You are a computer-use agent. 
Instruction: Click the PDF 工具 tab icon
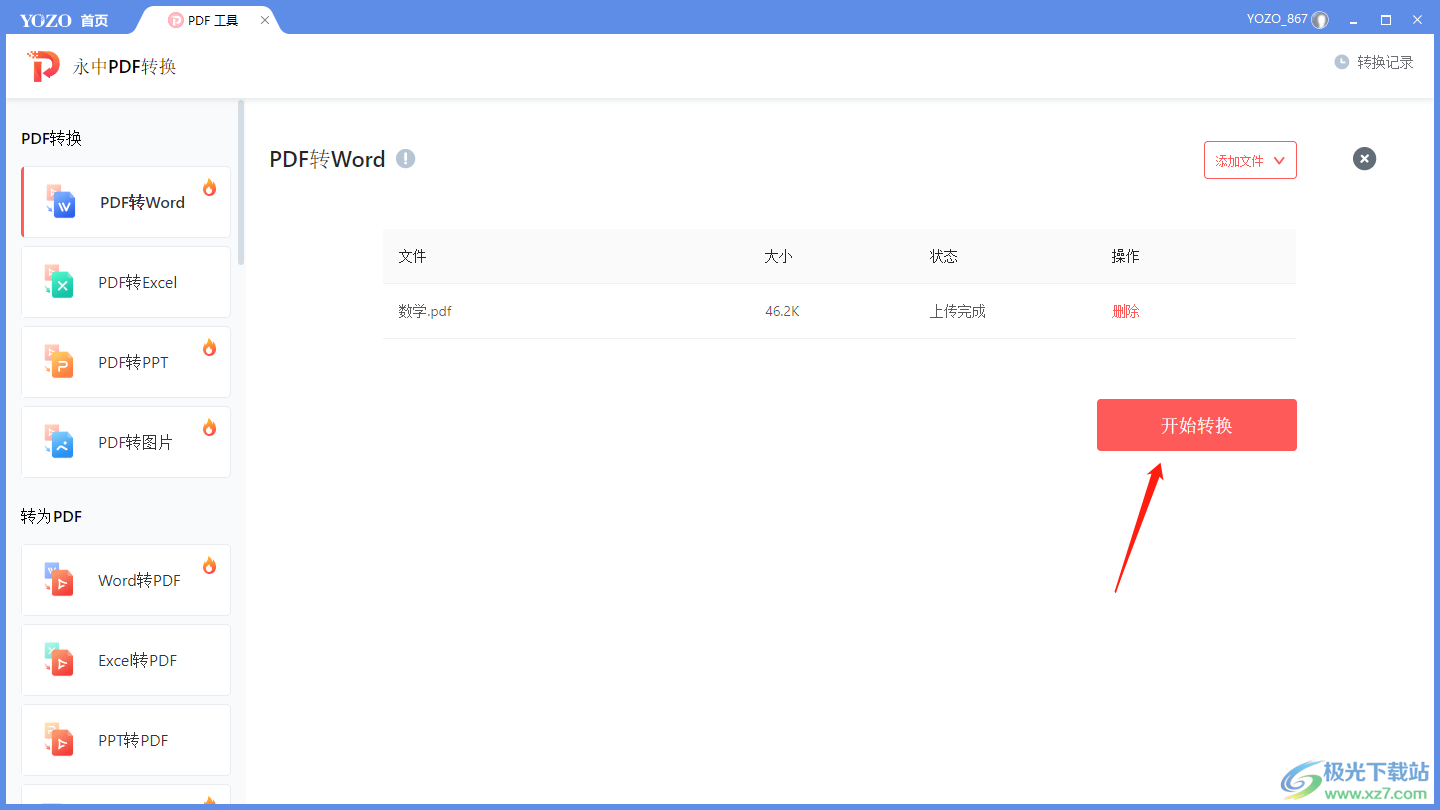click(x=176, y=20)
